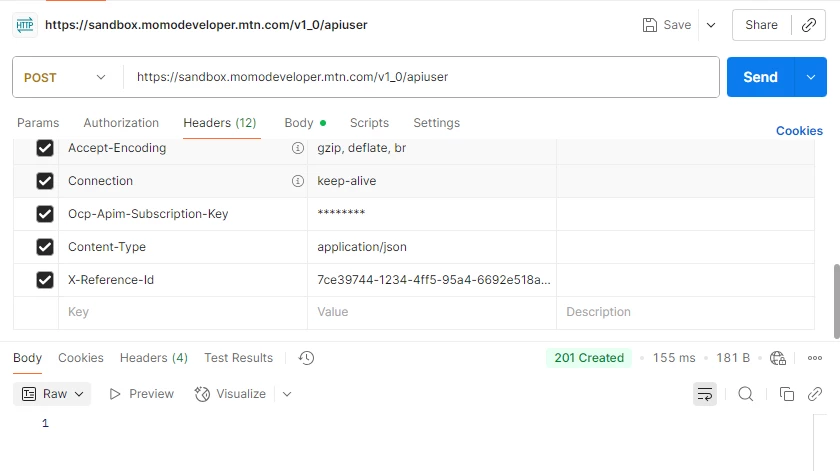Open response history clock icon

pos(306,358)
